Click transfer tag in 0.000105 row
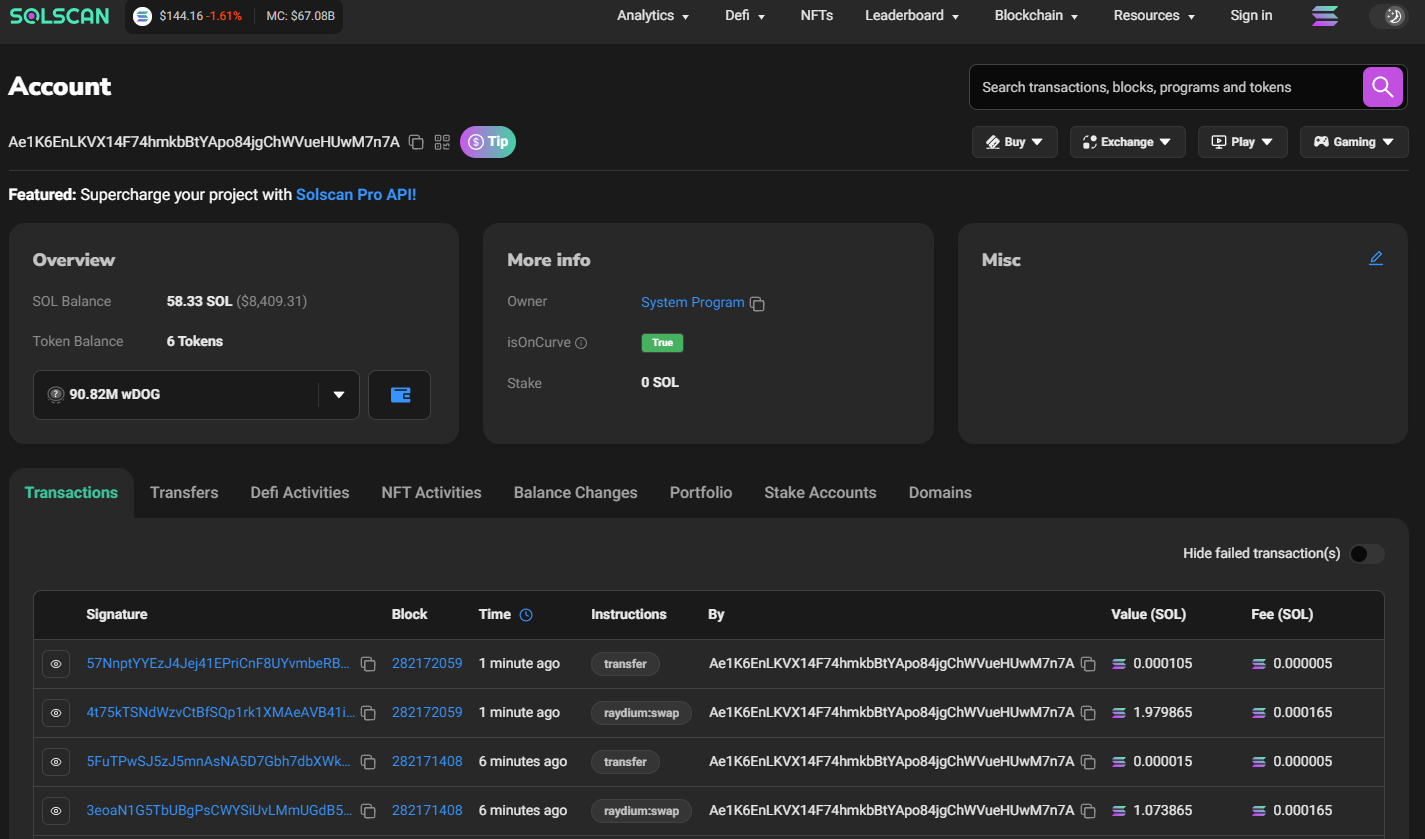The image size is (1425, 839). click(625, 664)
